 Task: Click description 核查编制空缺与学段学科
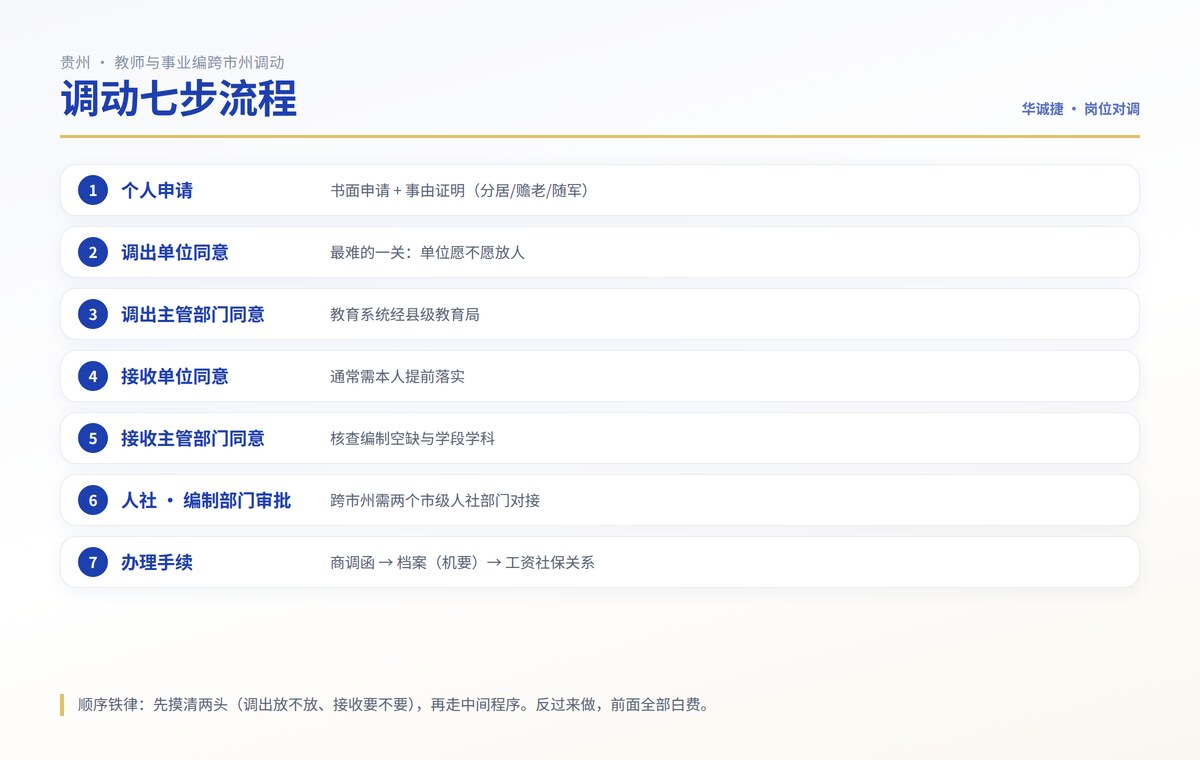tap(412, 438)
